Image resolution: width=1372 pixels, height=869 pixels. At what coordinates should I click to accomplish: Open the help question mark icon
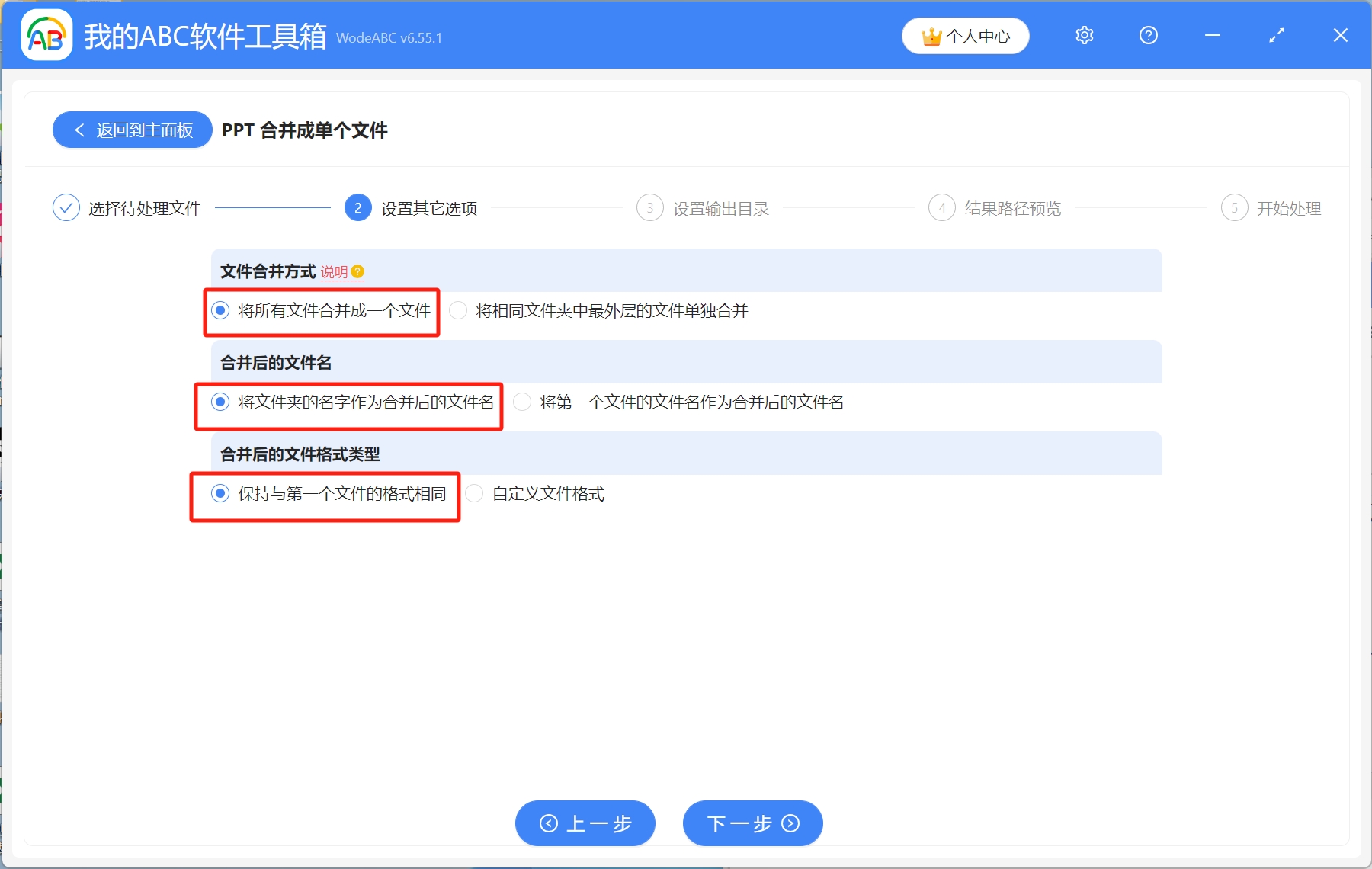click(1148, 35)
